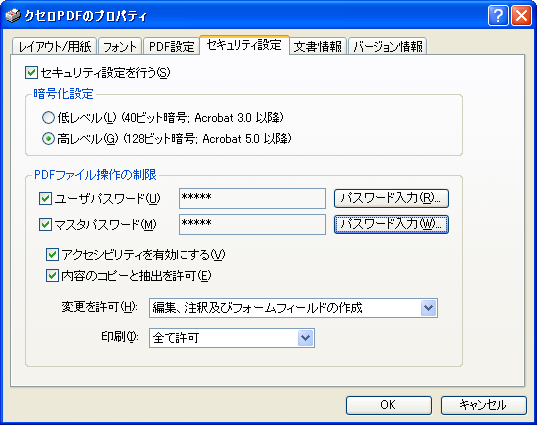Open the 文書情報 tab
Screen dimensions: 537x425
pyautogui.click(x=318, y=46)
